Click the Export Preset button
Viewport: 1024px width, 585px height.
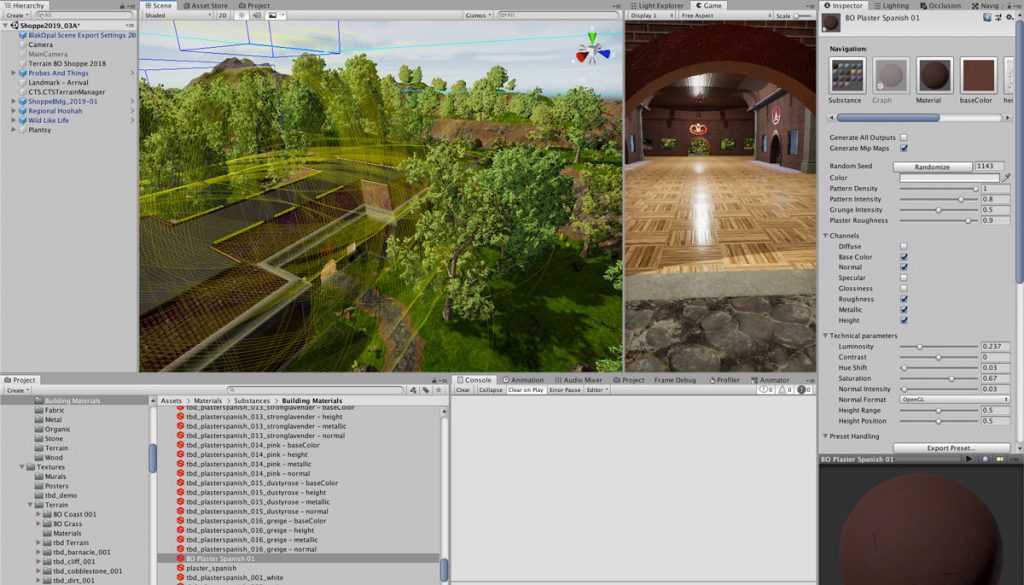(952, 449)
